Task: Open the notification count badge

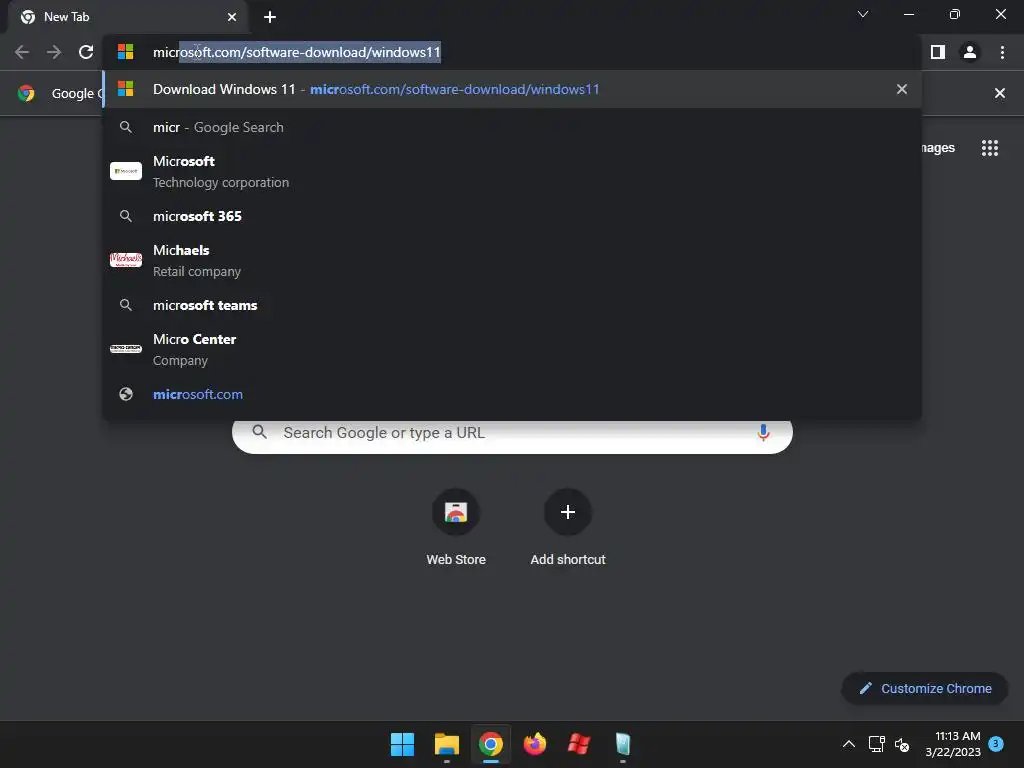Action: [996, 744]
